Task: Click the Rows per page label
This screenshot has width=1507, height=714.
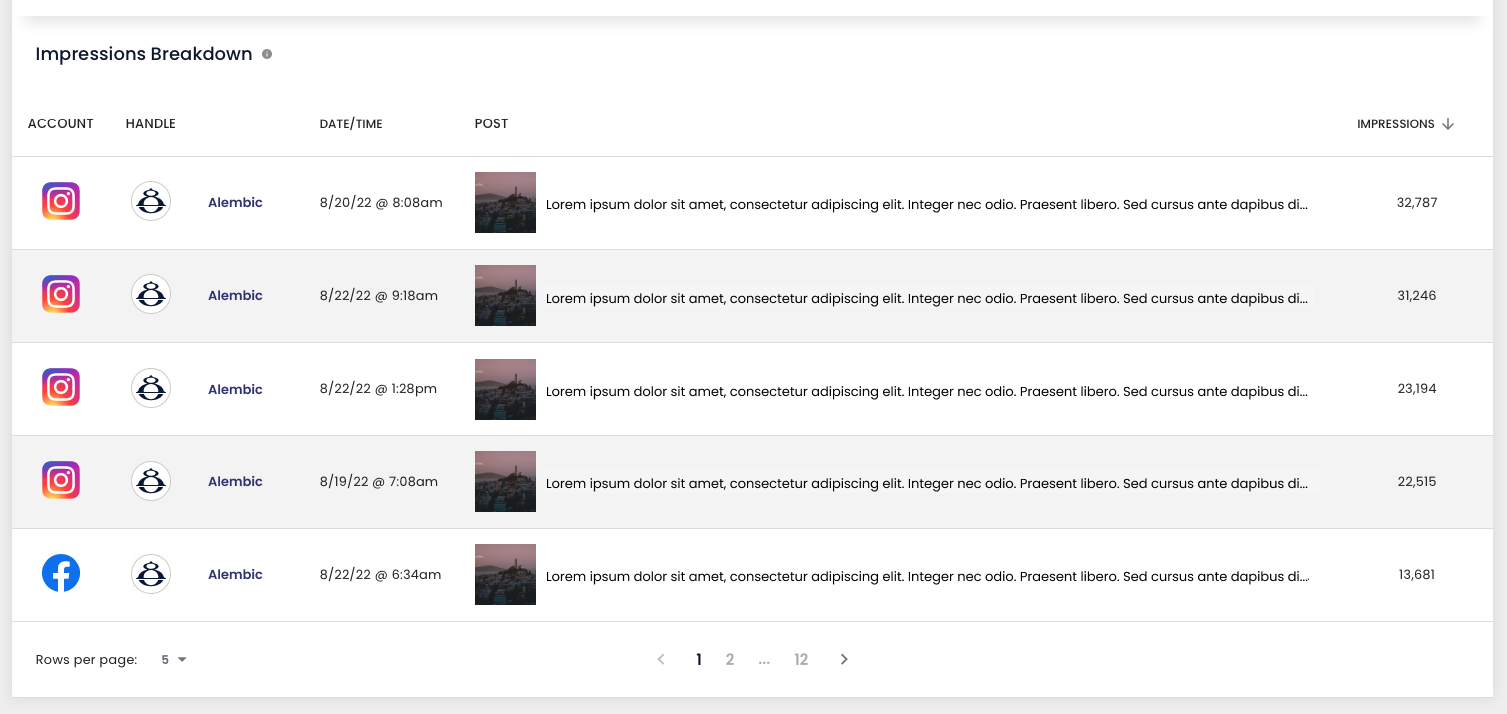Action: [x=86, y=660]
